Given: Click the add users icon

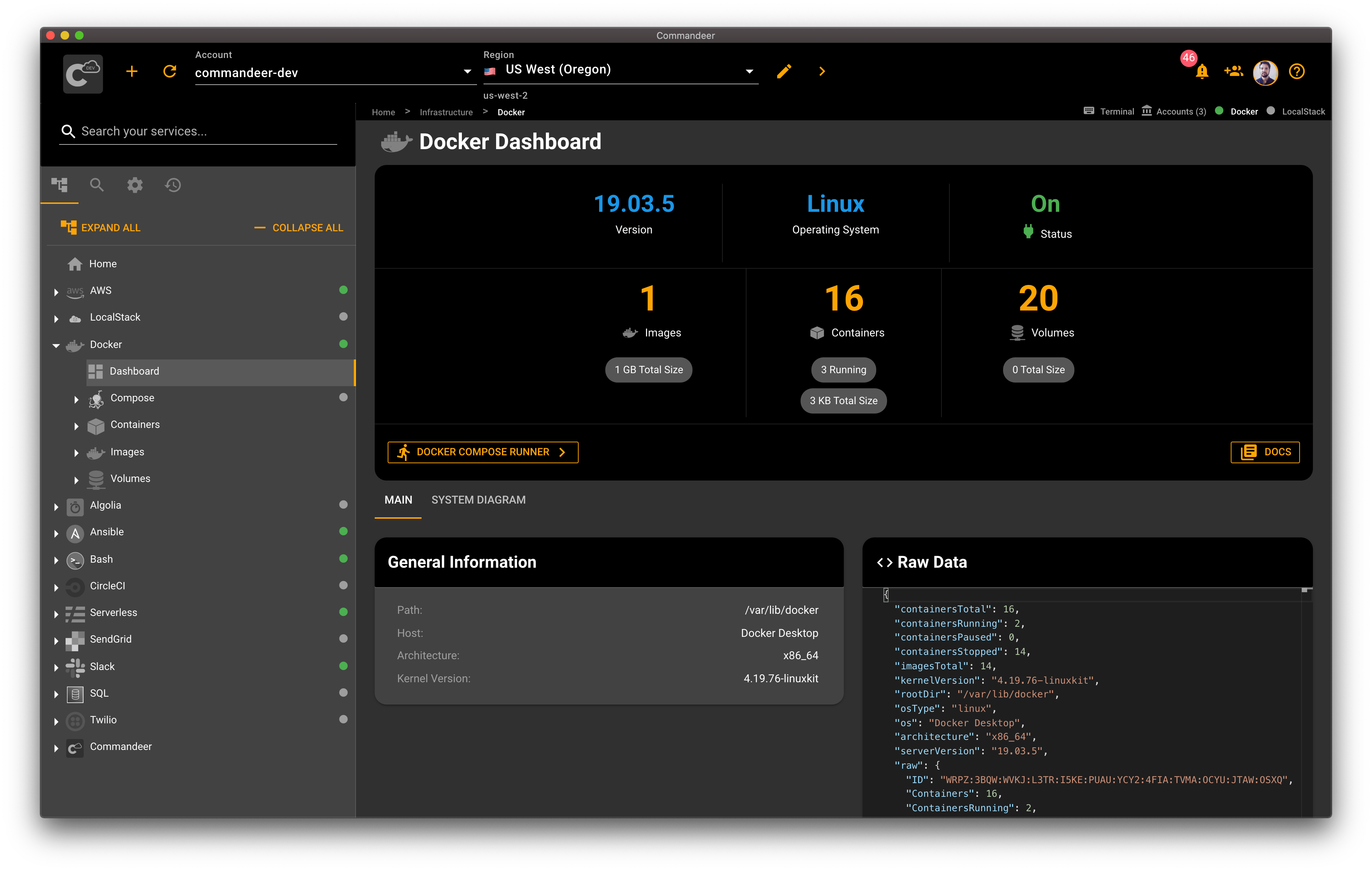Looking at the screenshot, I should pyautogui.click(x=1233, y=71).
